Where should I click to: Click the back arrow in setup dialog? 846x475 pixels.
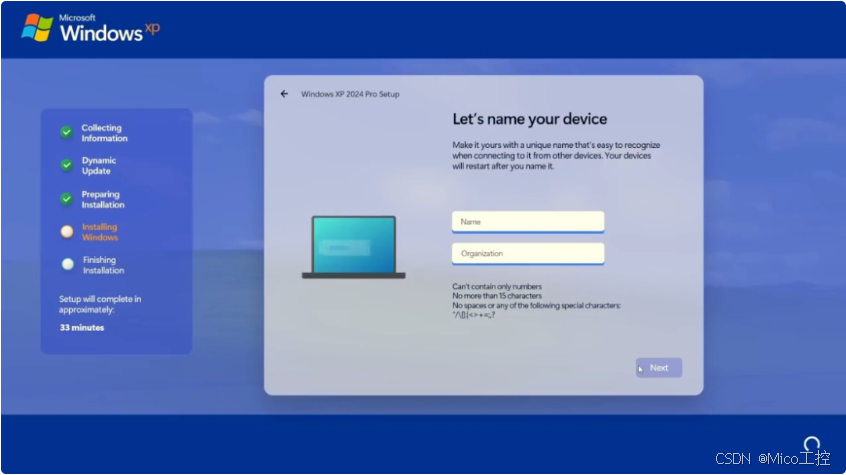pyautogui.click(x=284, y=94)
